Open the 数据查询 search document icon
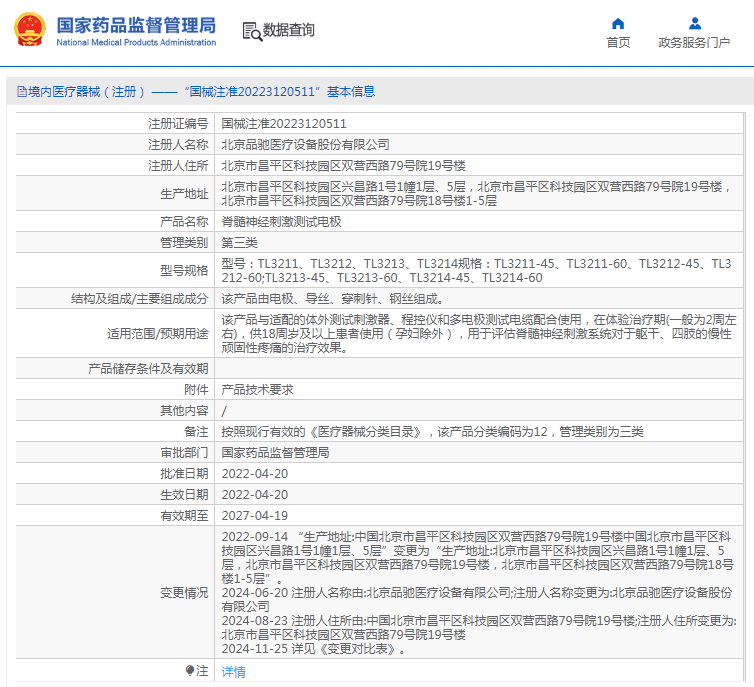This screenshot has width=754, height=687. coord(252,31)
